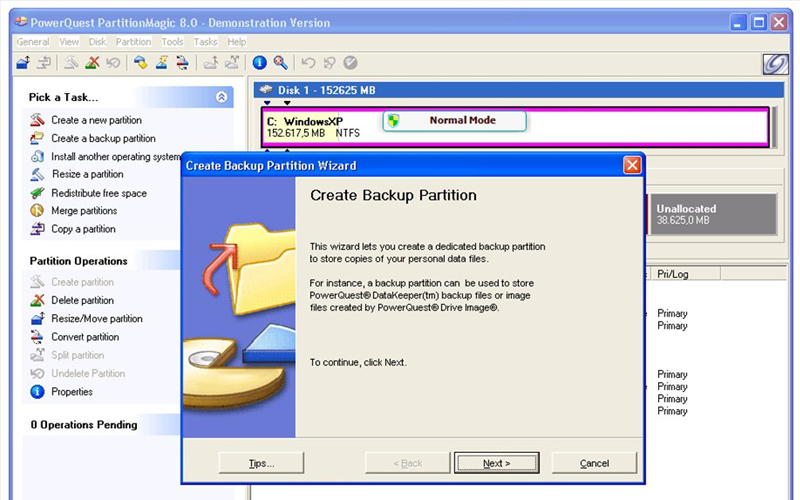This screenshot has height=500, width=800.
Task: Click the grayed Merge partitions toolbar icon
Action: [210, 63]
